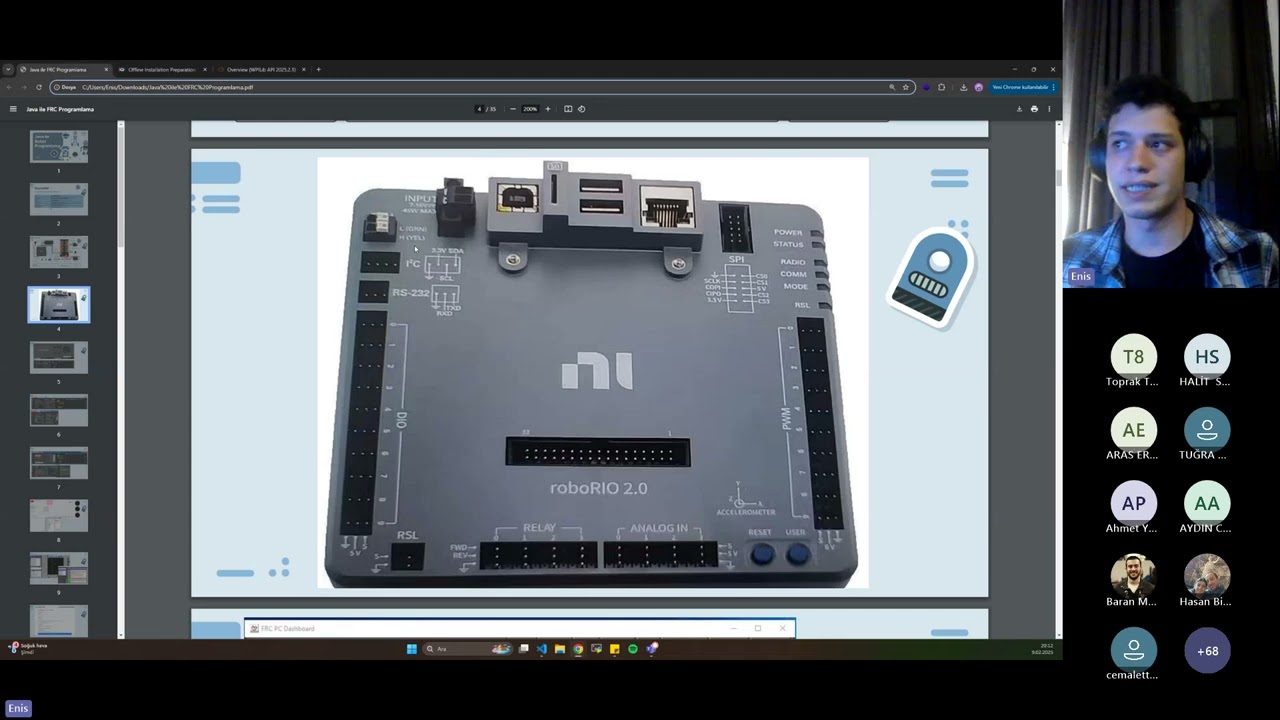Image resolution: width=1280 pixels, height=720 pixels.
Task: Click AYDIN C participant avatar AA
Action: (x=1207, y=504)
